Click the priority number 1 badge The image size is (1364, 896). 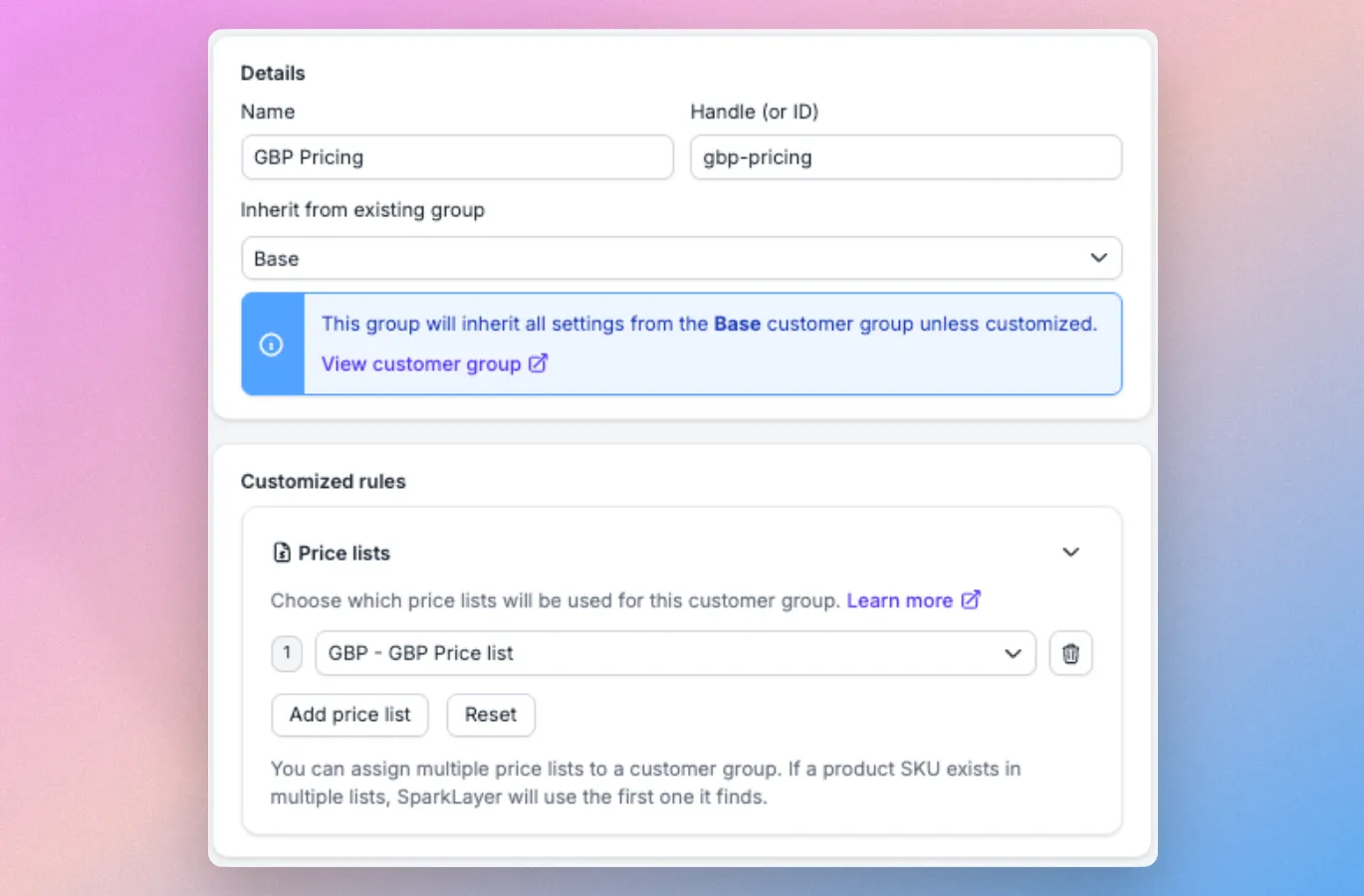click(x=287, y=653)
